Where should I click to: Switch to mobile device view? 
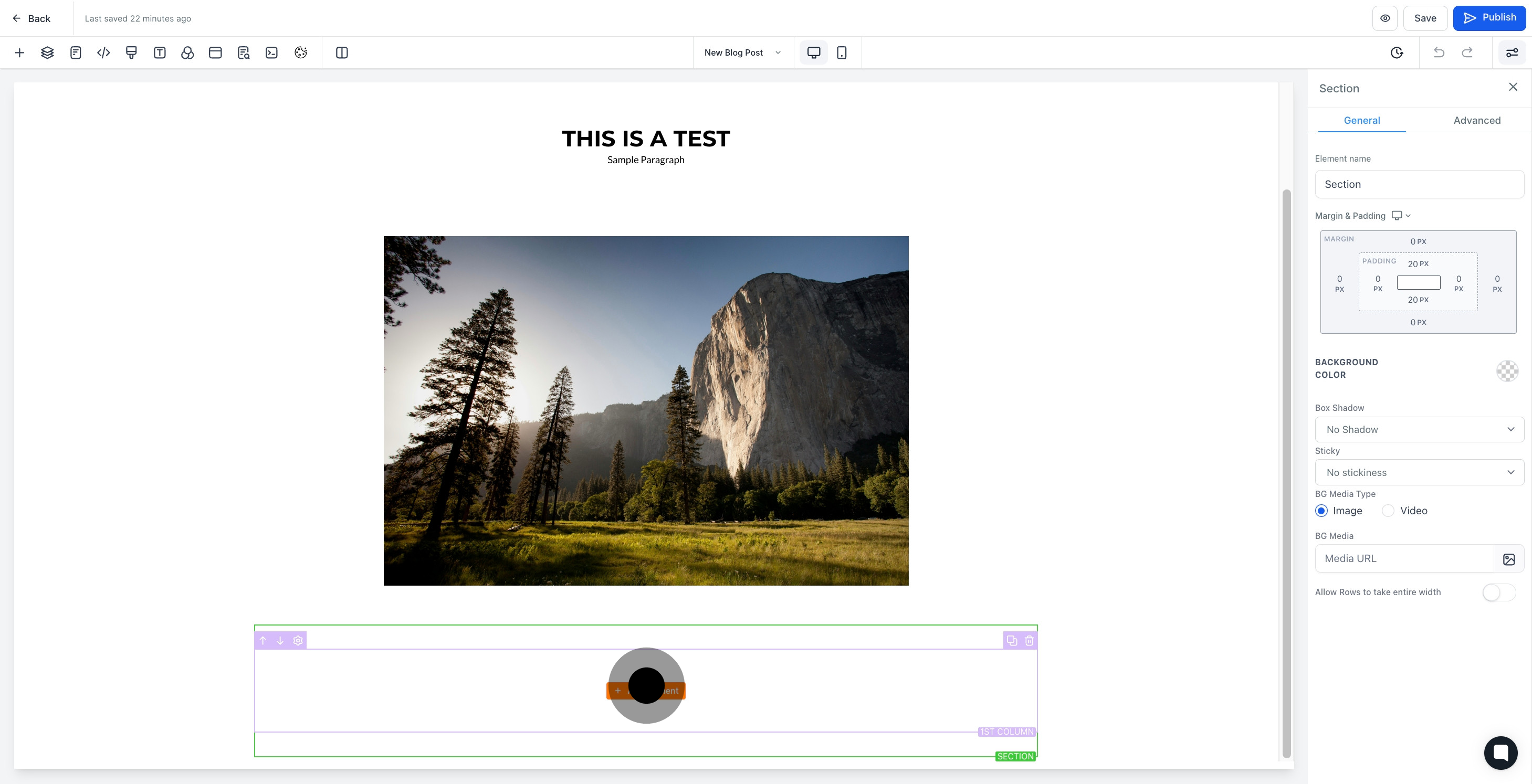click(x=842, y=53)
